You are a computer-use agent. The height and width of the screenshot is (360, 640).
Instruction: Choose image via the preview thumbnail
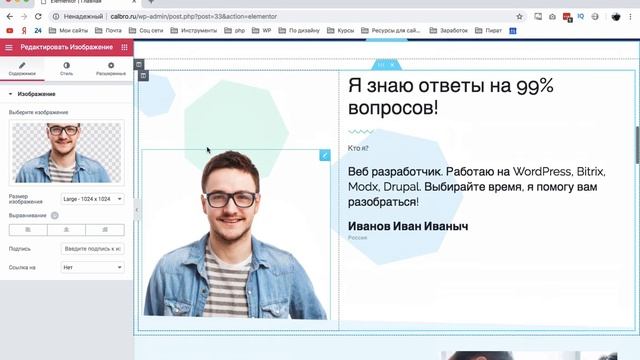point(66,153)
